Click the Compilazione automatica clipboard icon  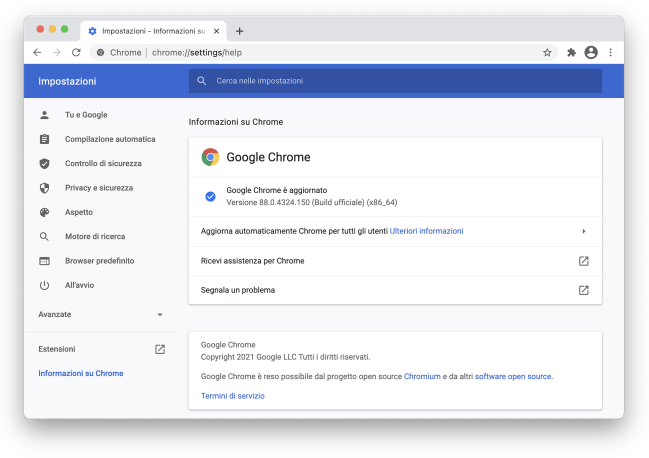tap(44, 139)
